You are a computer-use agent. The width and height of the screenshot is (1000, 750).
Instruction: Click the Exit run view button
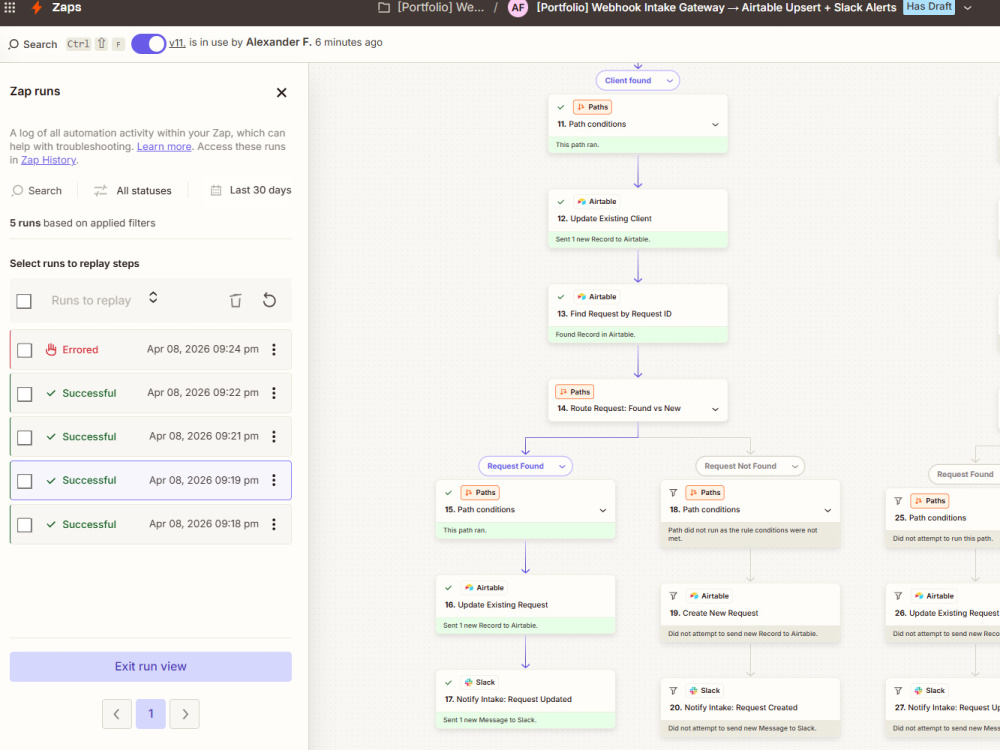point(151,666)
